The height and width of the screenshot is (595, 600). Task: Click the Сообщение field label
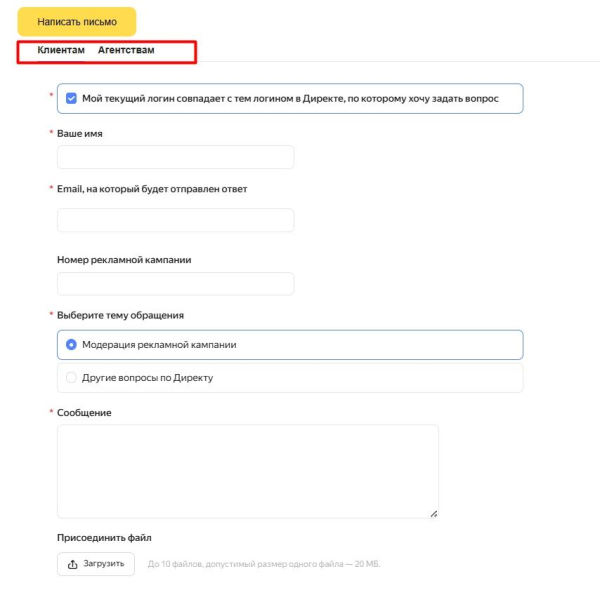tap(84, 412)
